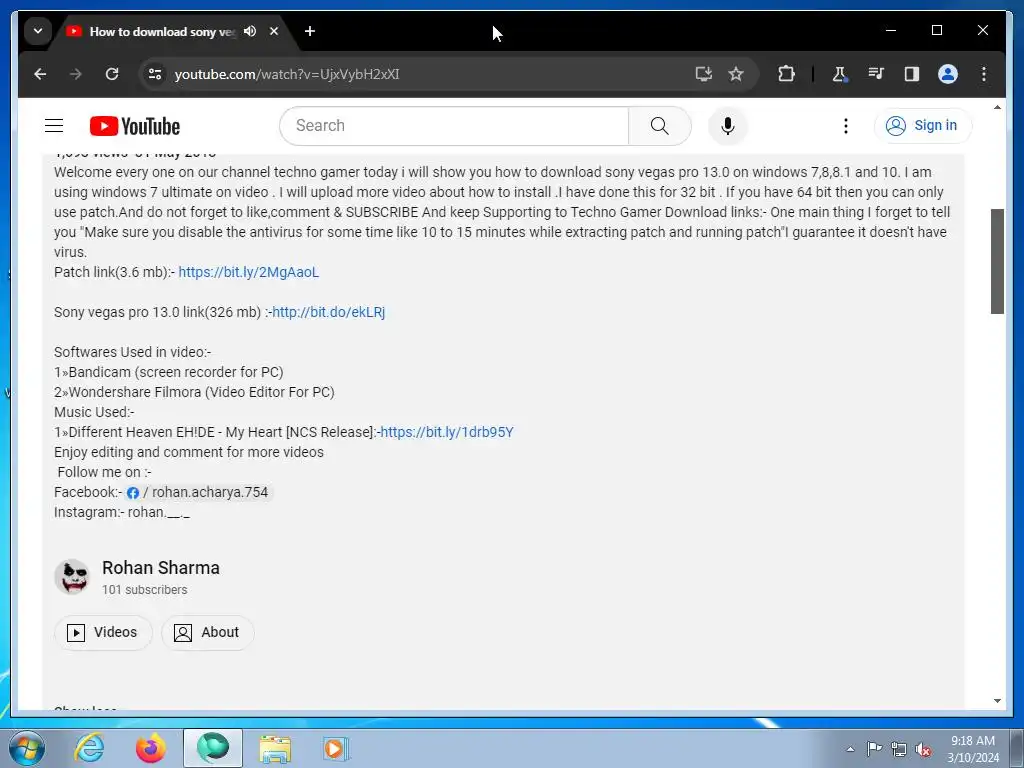1024x768 pixels.
Task: Open the Windows Start button
Action: pyautogui.click(x=27, y=748)
